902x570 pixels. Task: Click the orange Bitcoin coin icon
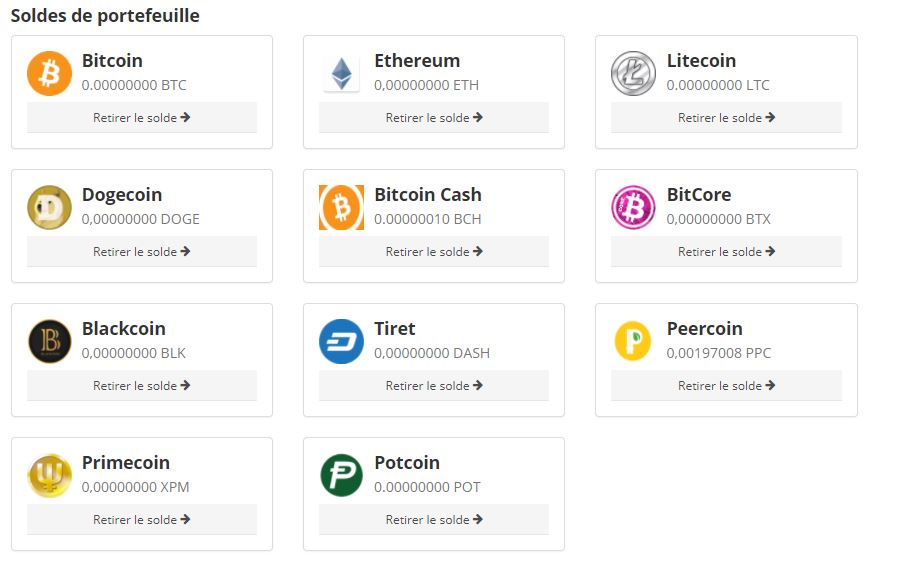pos(49,74)
